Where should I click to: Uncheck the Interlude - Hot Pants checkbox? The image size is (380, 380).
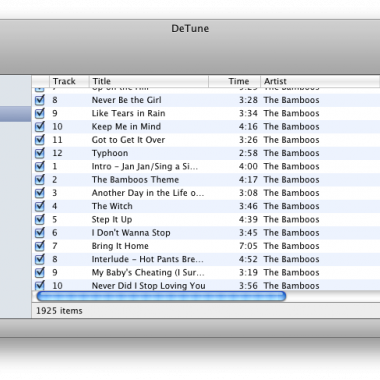tap(40, 259)
